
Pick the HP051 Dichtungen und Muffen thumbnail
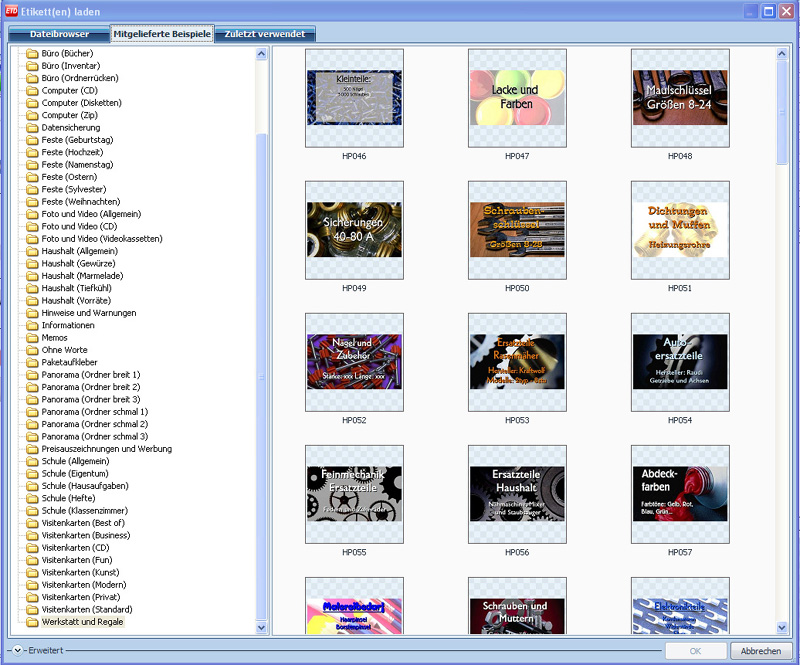click(679, 230)
